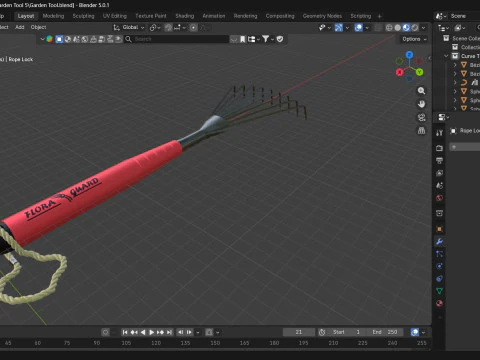480x360 pixels.
Task: Click the End frame 250 field
Action: click(x=385, y=332)
